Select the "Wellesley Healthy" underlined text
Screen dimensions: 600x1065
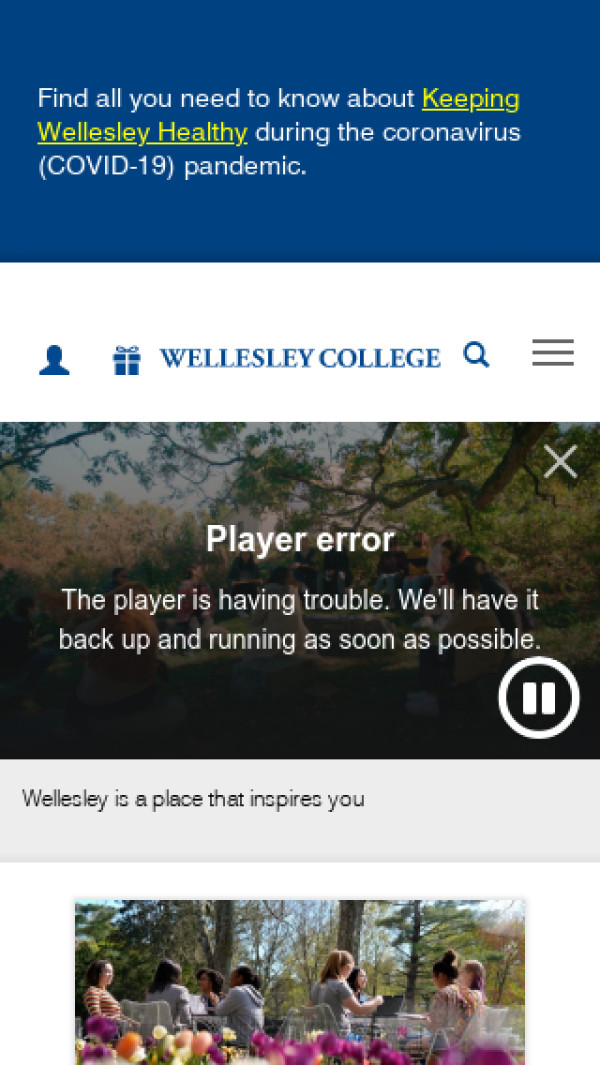143,132
